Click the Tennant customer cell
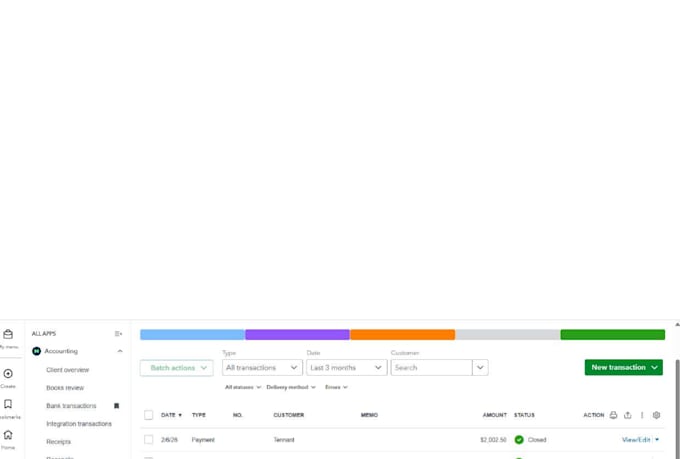The width and height of the screenshot is (680, 459). point(284,440)
